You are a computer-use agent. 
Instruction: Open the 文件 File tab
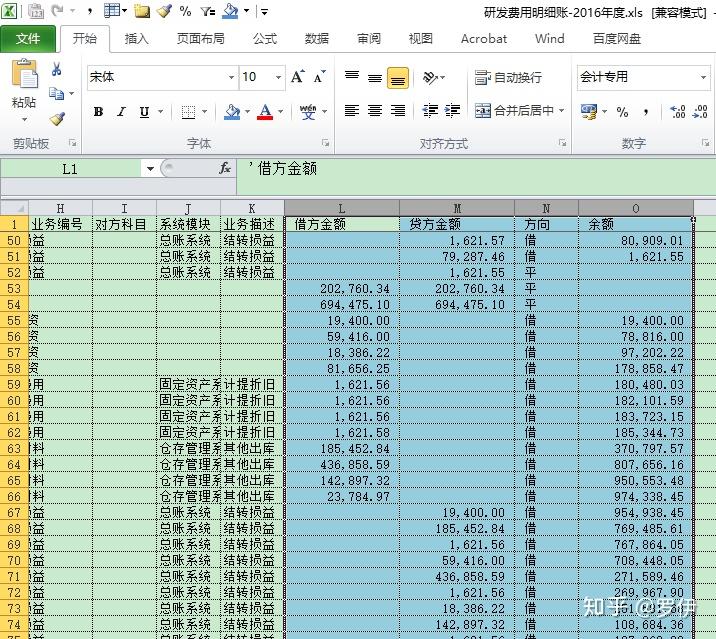(x=28, y=39)
